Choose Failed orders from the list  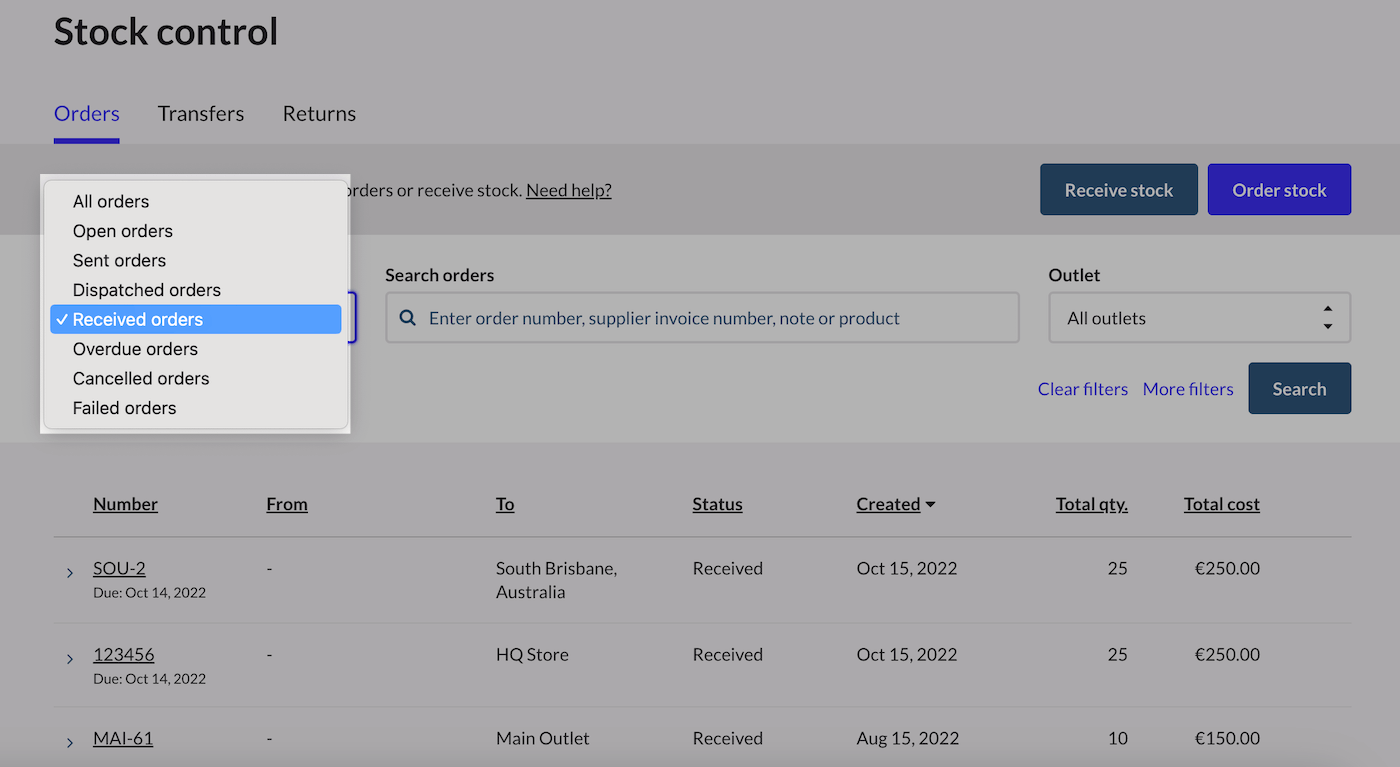point(196,408)
